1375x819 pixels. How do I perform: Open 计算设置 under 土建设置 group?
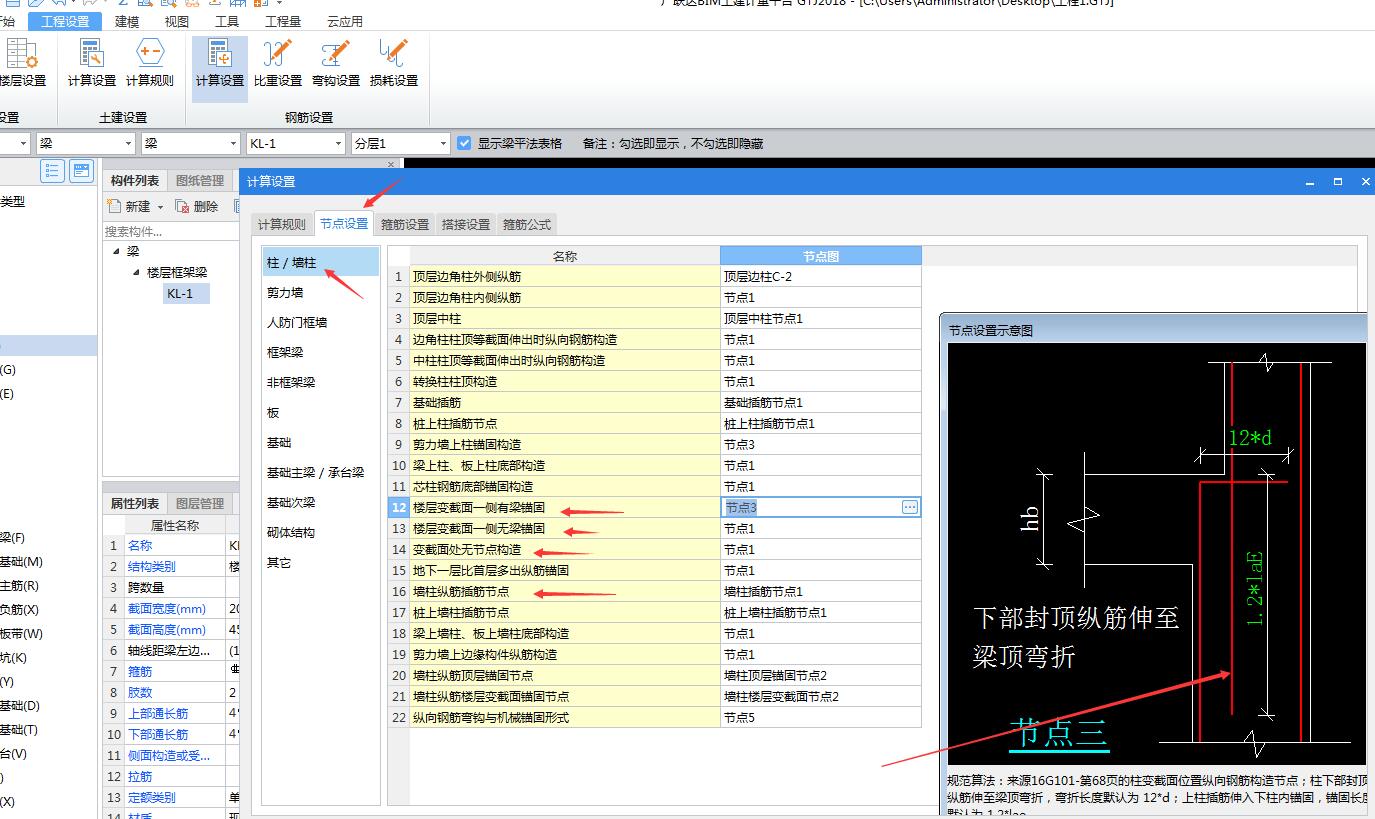click(x=92, y=65)
